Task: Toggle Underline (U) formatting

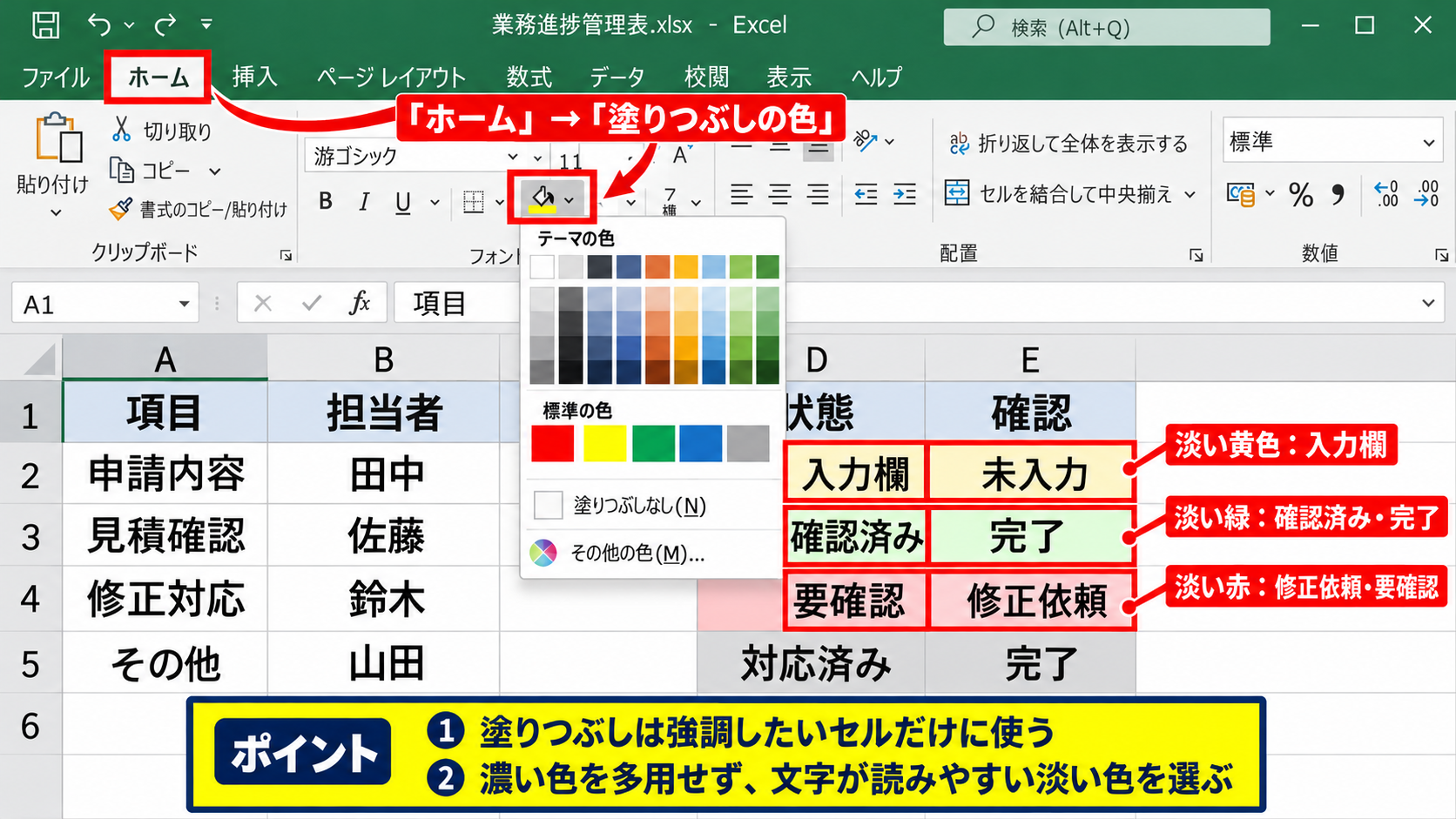Action: point(402,202)
